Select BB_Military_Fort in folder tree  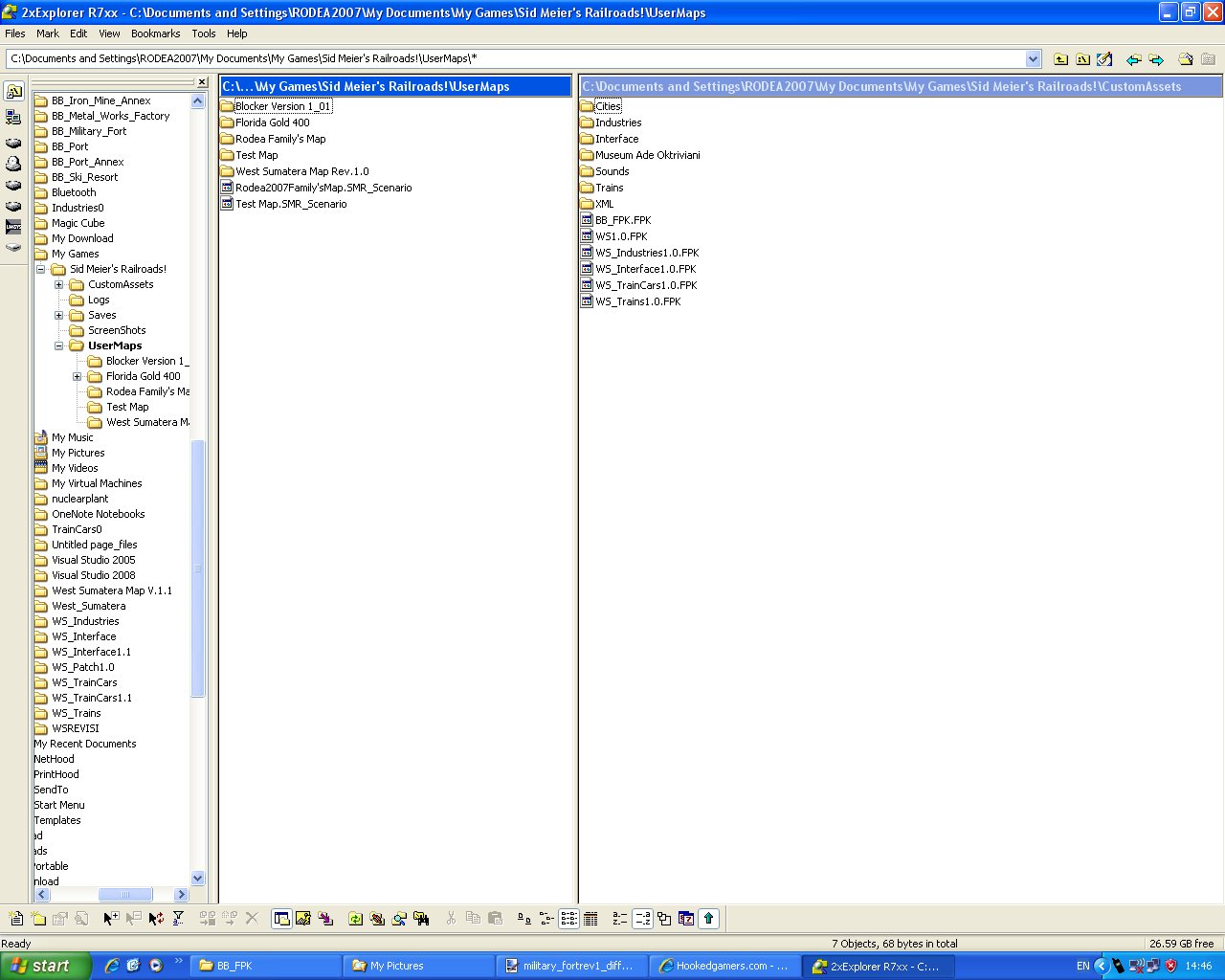[x=89, y=131]
